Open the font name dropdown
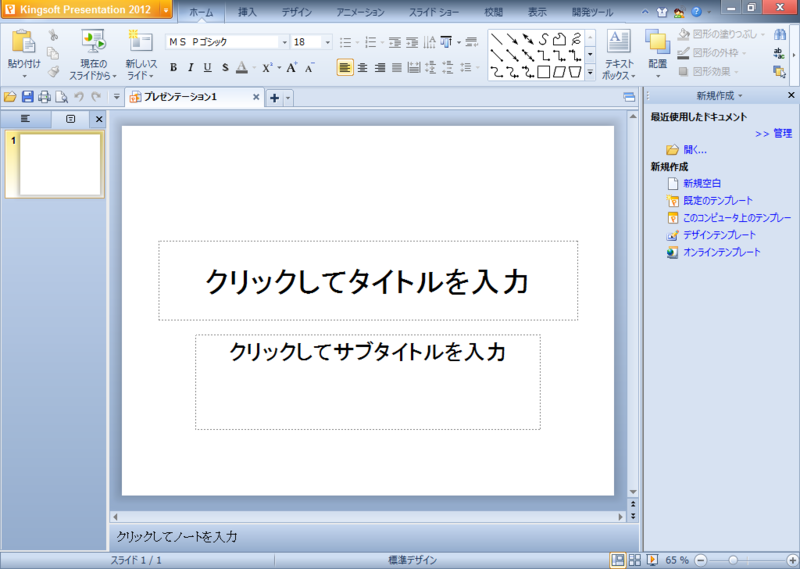800x569 pixels. click(x=285, y=42)
